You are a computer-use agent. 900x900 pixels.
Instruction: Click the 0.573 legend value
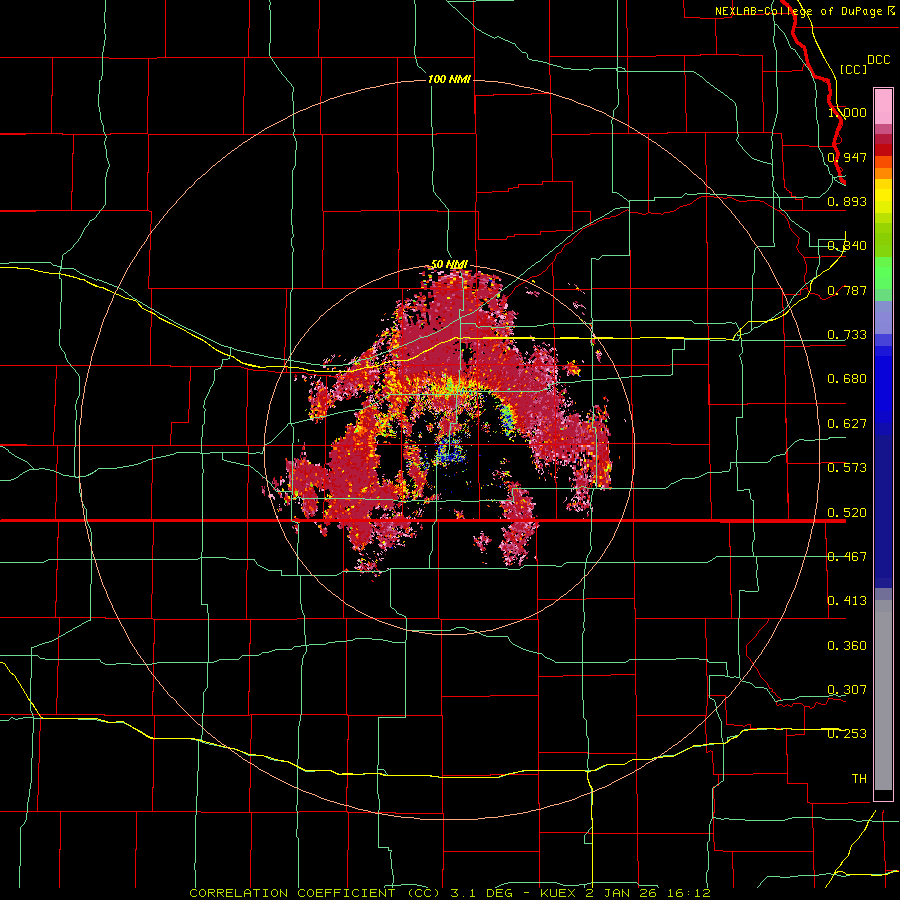point(847,468)
